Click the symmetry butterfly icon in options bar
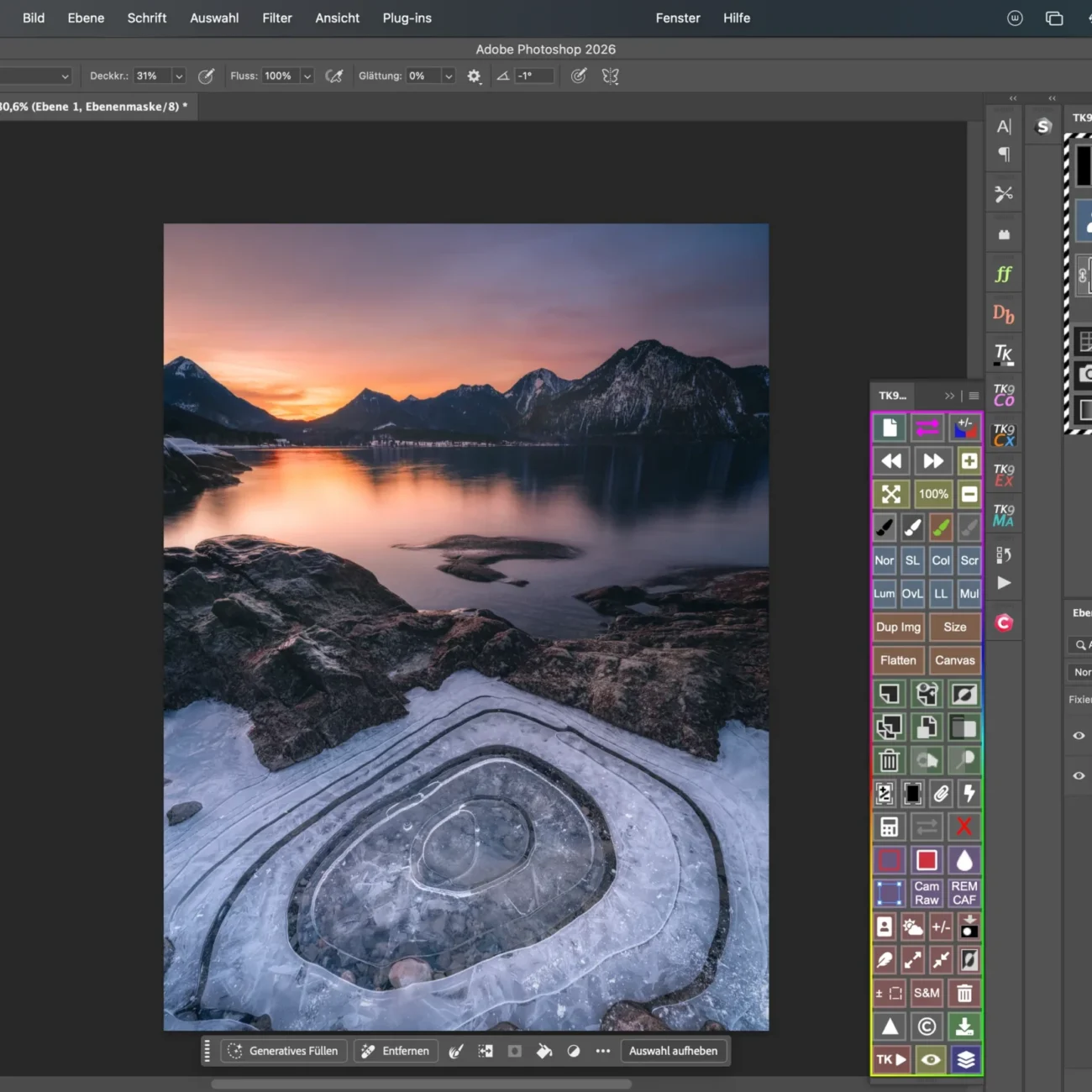This screenshot has height=1092, width=1092. 611,76
